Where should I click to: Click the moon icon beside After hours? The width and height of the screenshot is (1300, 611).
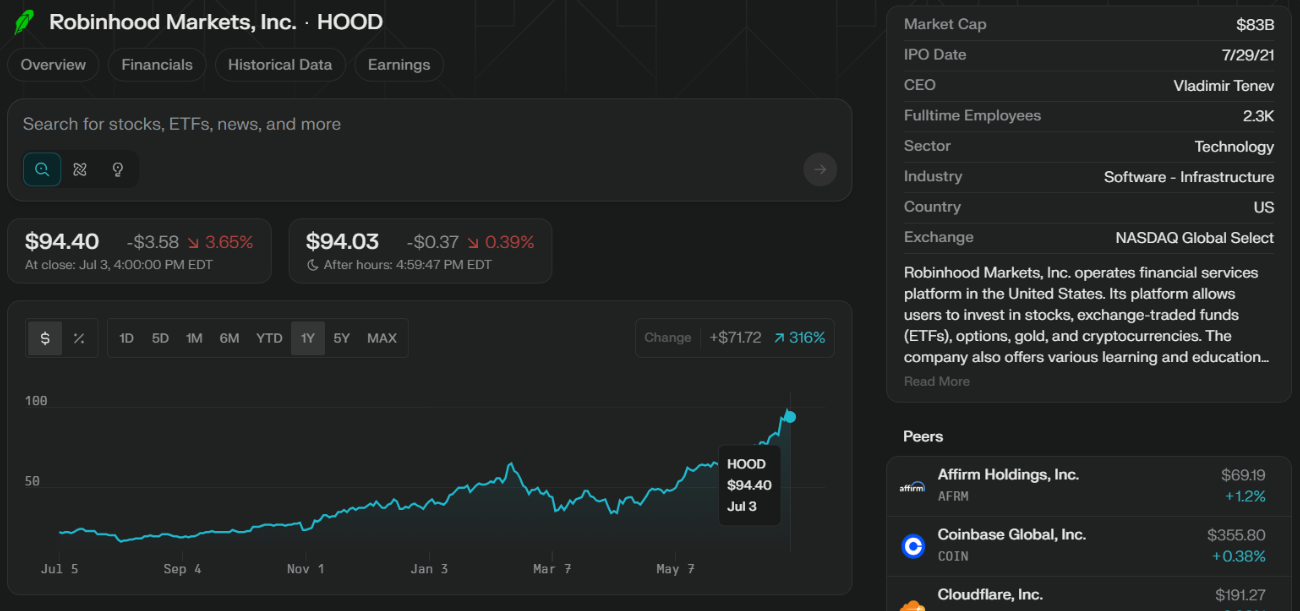pos(312,265)
